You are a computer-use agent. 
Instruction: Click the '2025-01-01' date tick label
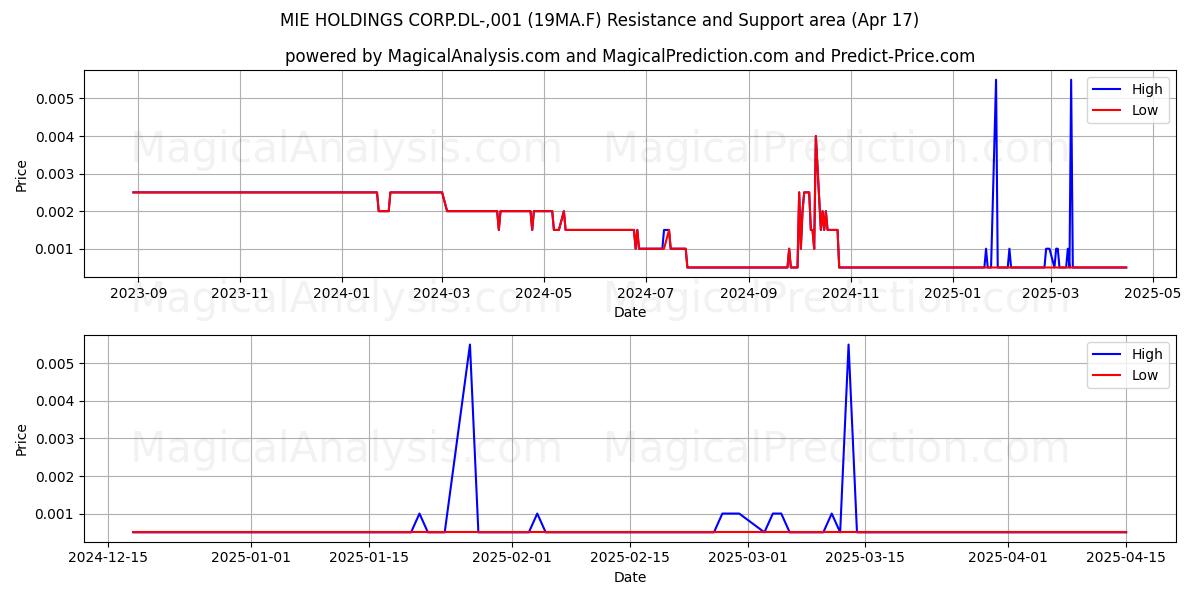coord(251,559)
